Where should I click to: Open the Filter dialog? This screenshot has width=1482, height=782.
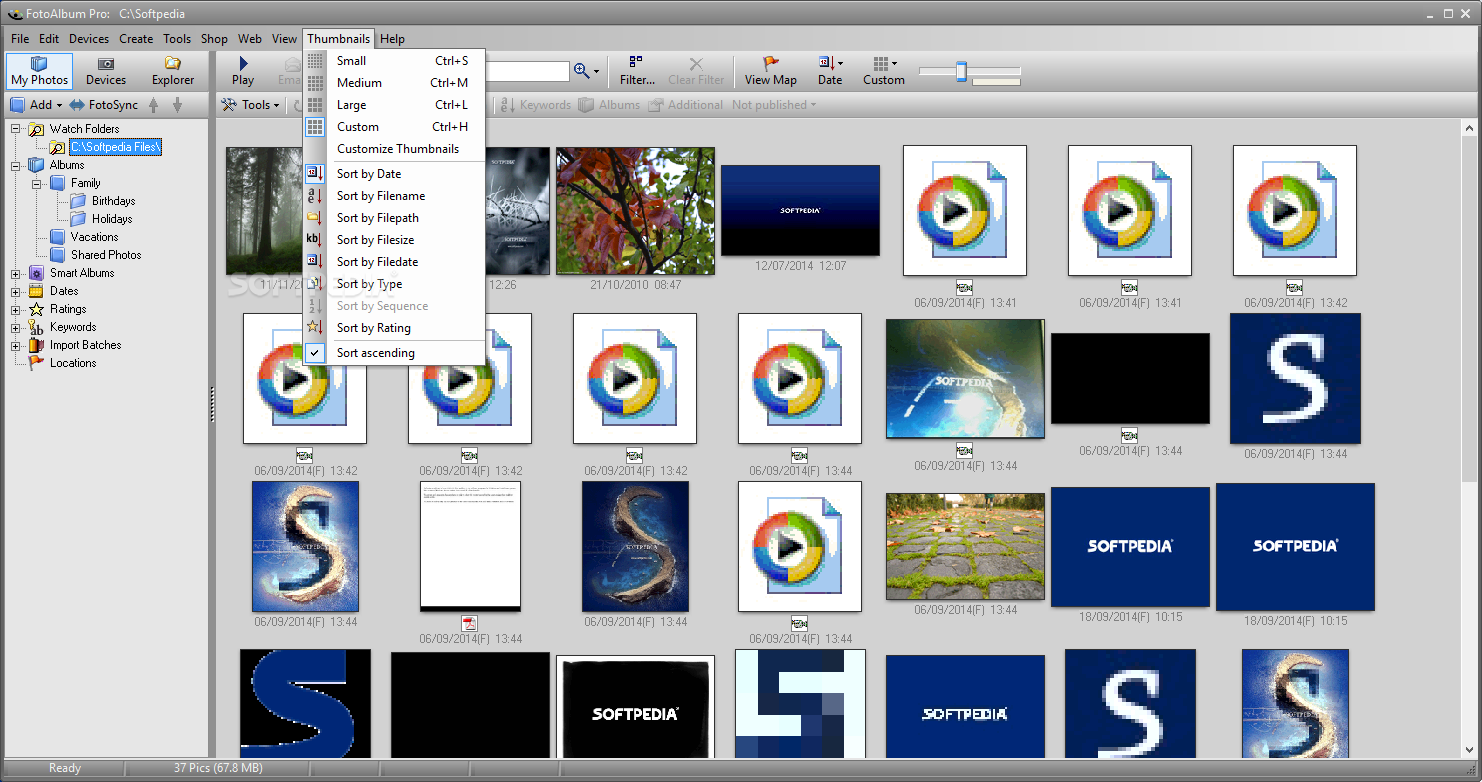click(637, 71)
